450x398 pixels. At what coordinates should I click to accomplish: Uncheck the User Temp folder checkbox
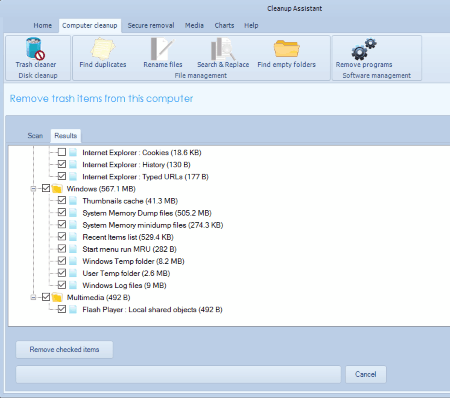click(62, 273)
